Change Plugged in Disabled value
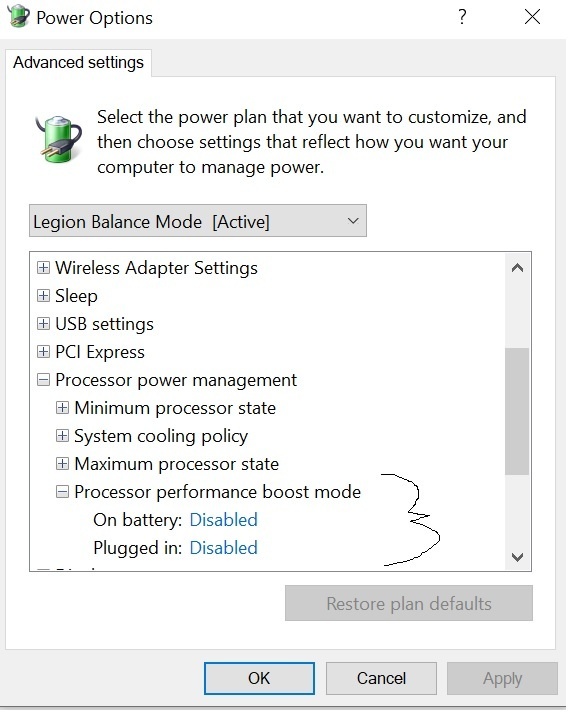582x718 pixels. (223, 548)
